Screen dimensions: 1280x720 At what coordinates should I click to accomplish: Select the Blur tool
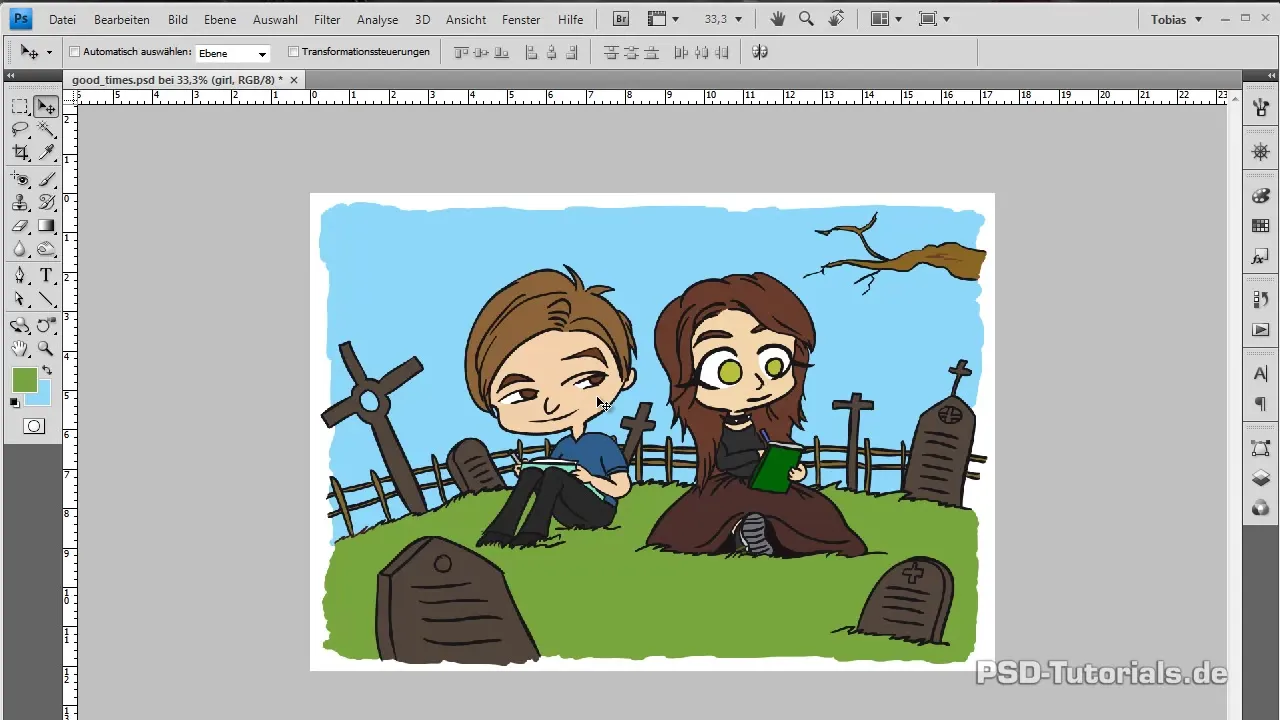coord(20,249)
